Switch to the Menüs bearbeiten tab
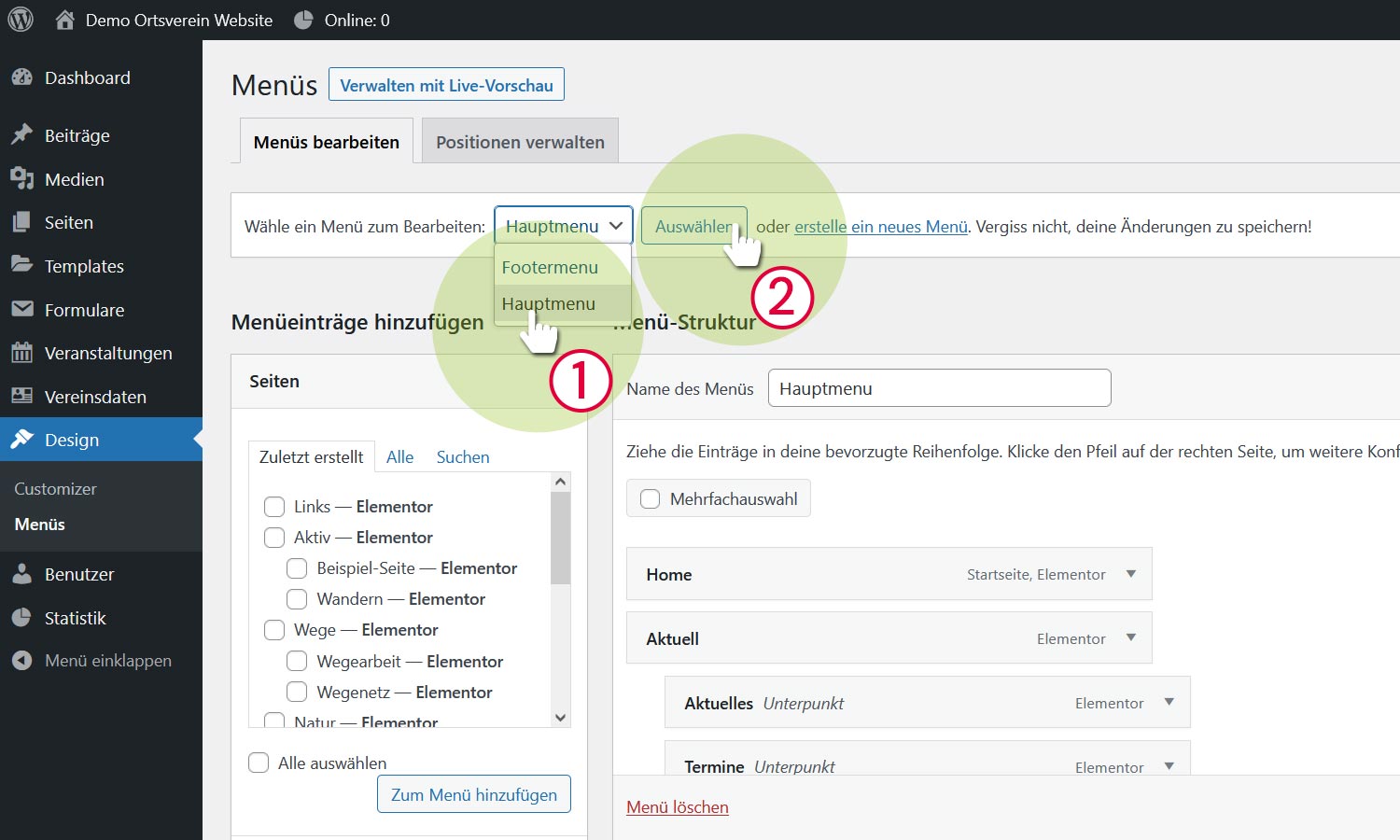 coord(327,142)
